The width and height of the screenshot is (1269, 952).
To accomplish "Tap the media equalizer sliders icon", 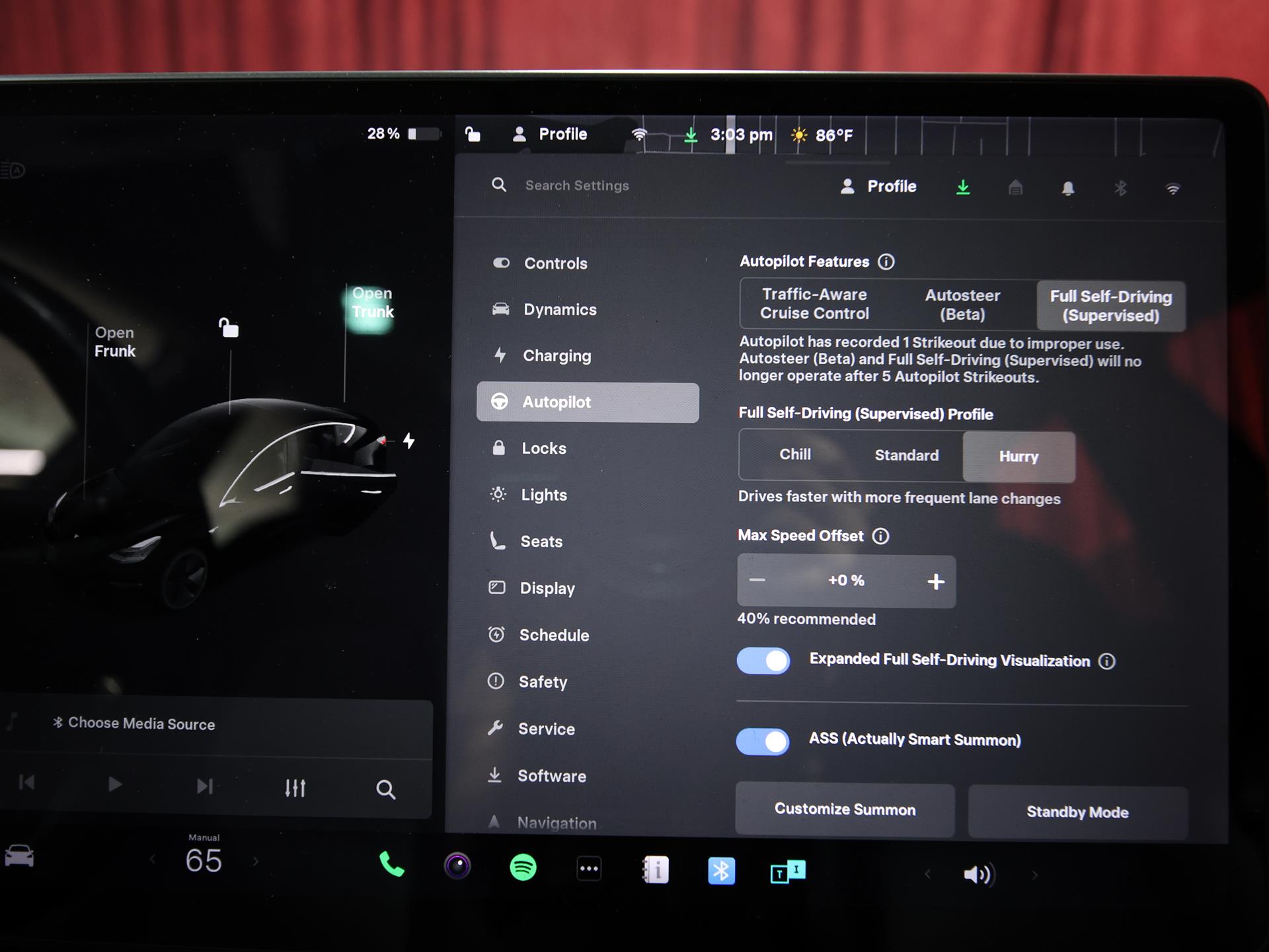I will 295,787.
